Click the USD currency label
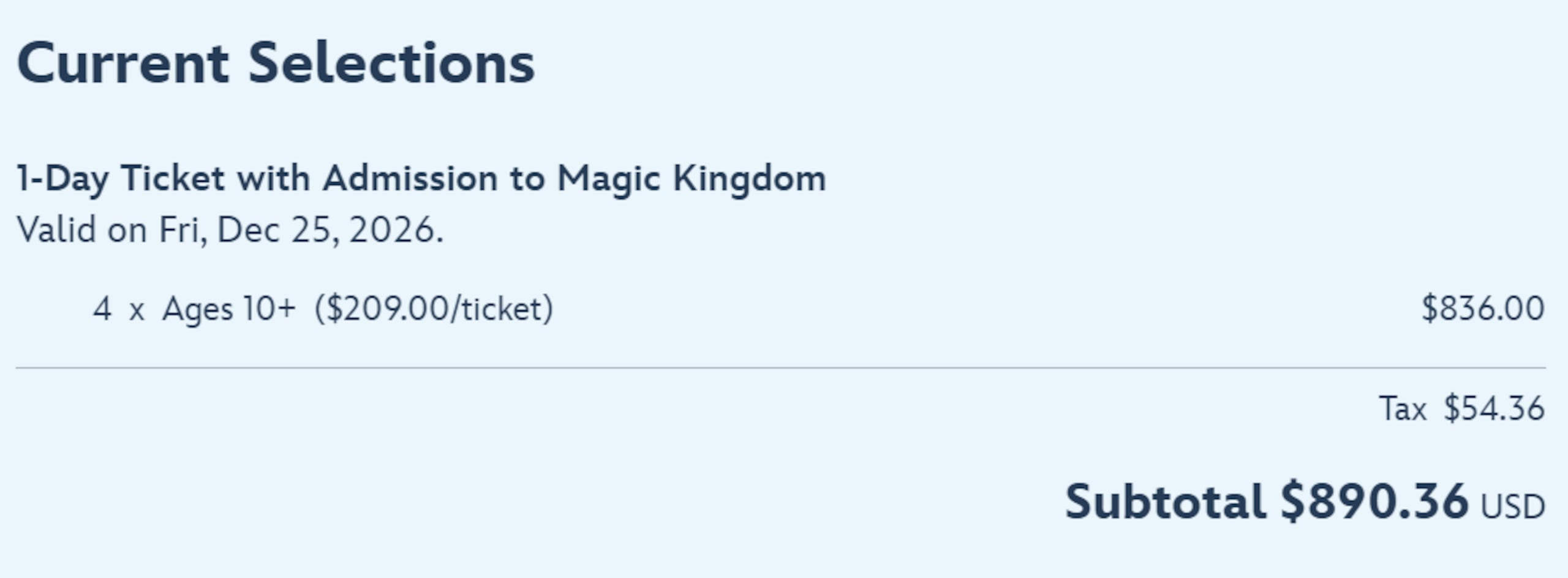Viewport: 1568px width, 578px height. coord(1512,507)
